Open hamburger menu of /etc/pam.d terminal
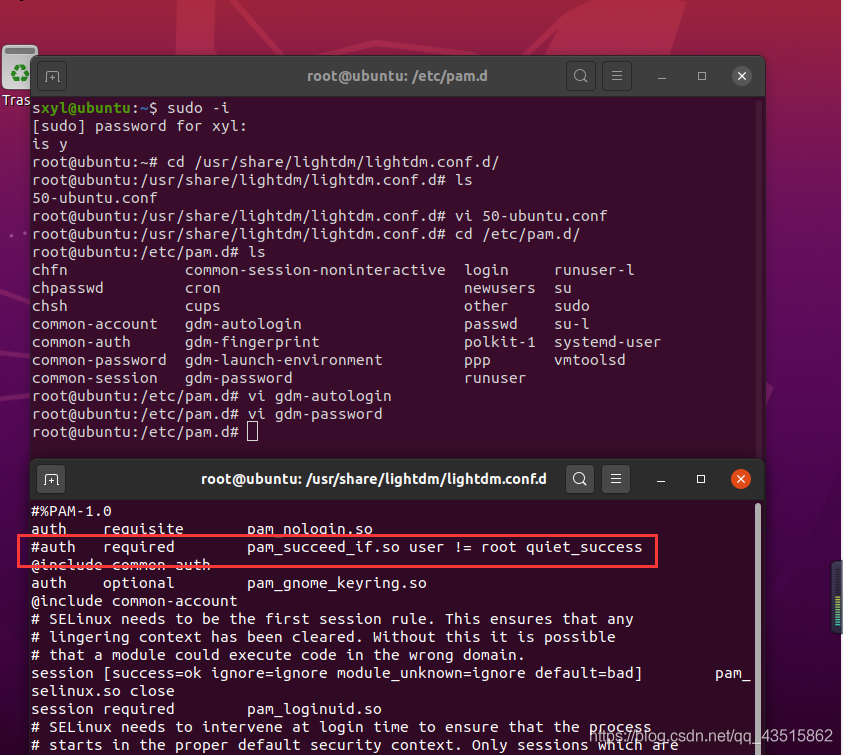This screenshot has width=843, height=755. pos(617,76)
